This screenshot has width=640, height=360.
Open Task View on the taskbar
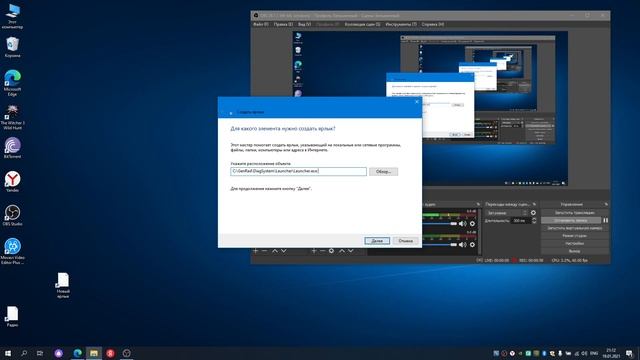click(x=40, y=353)
